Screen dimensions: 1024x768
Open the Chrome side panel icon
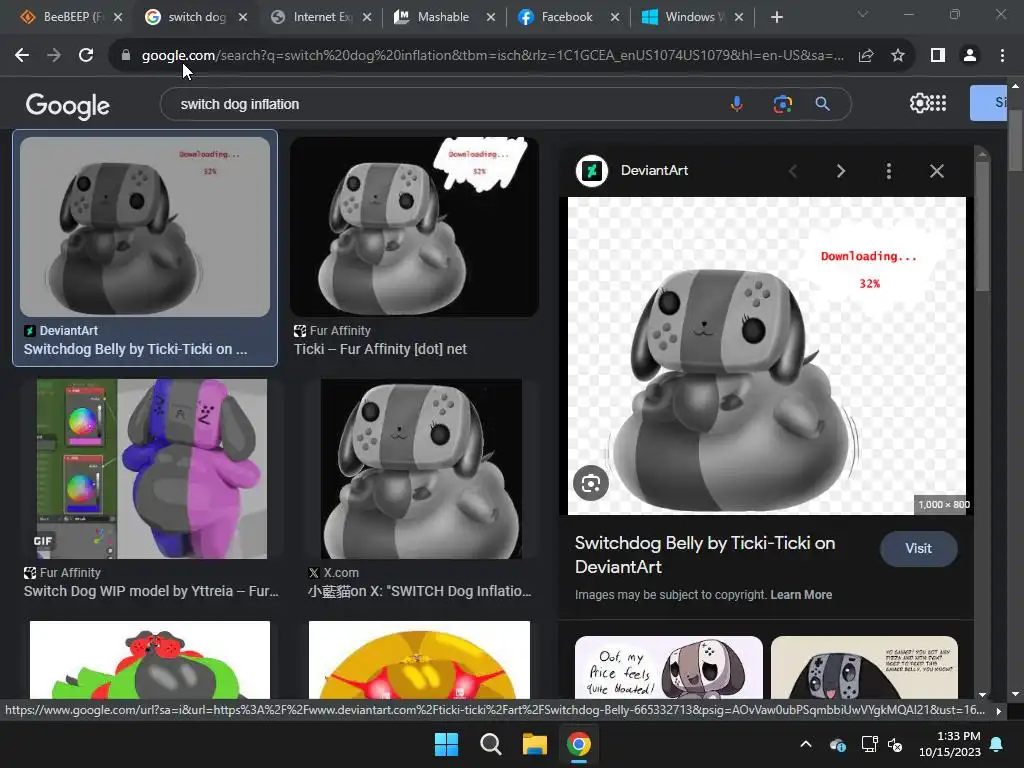point(938,56)
